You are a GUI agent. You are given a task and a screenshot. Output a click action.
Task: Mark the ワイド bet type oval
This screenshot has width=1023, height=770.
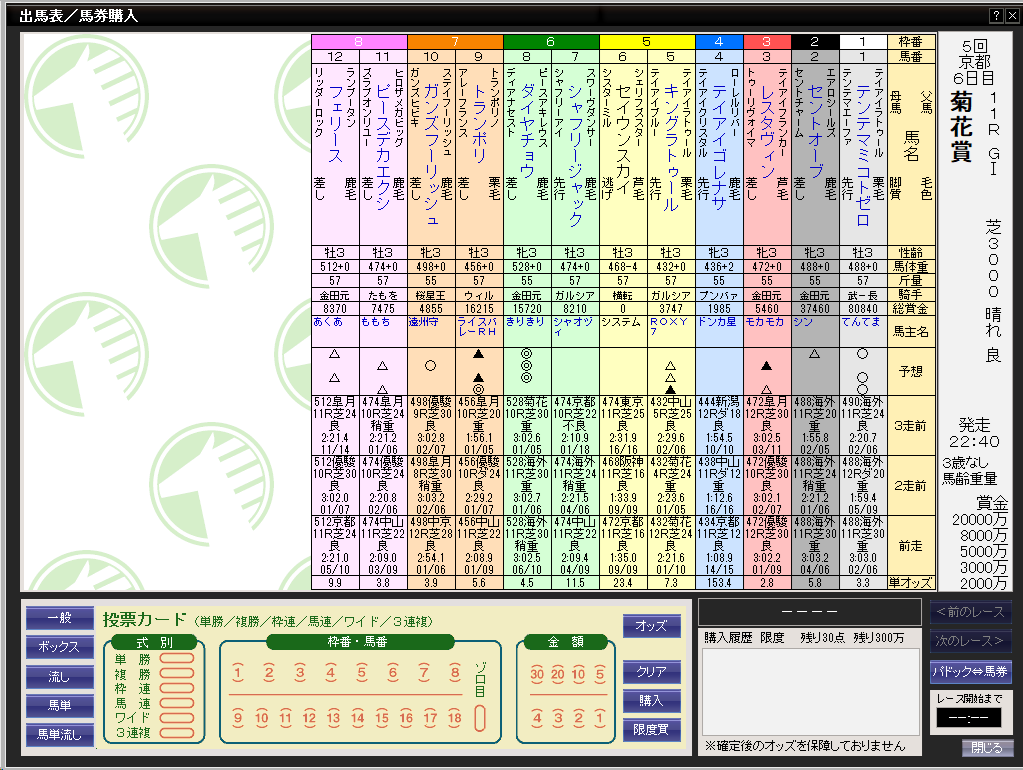pos(175,718)
